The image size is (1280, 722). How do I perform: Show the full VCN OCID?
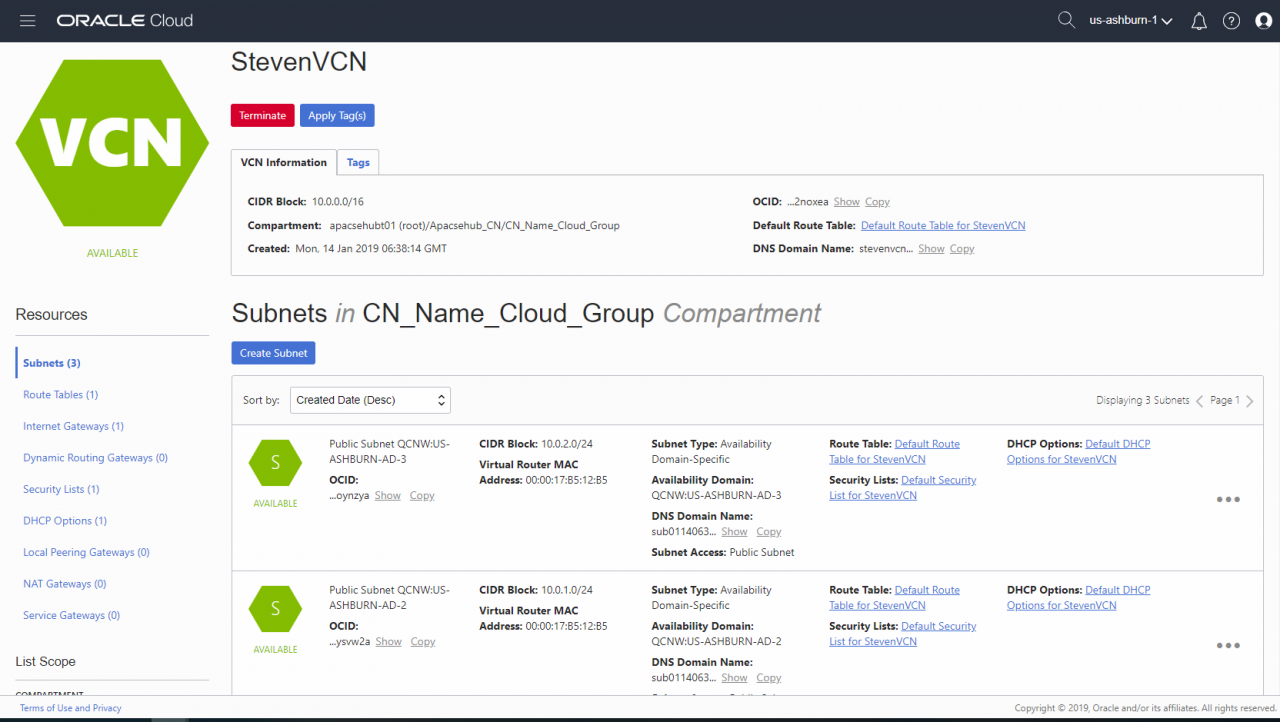[846, 201]
